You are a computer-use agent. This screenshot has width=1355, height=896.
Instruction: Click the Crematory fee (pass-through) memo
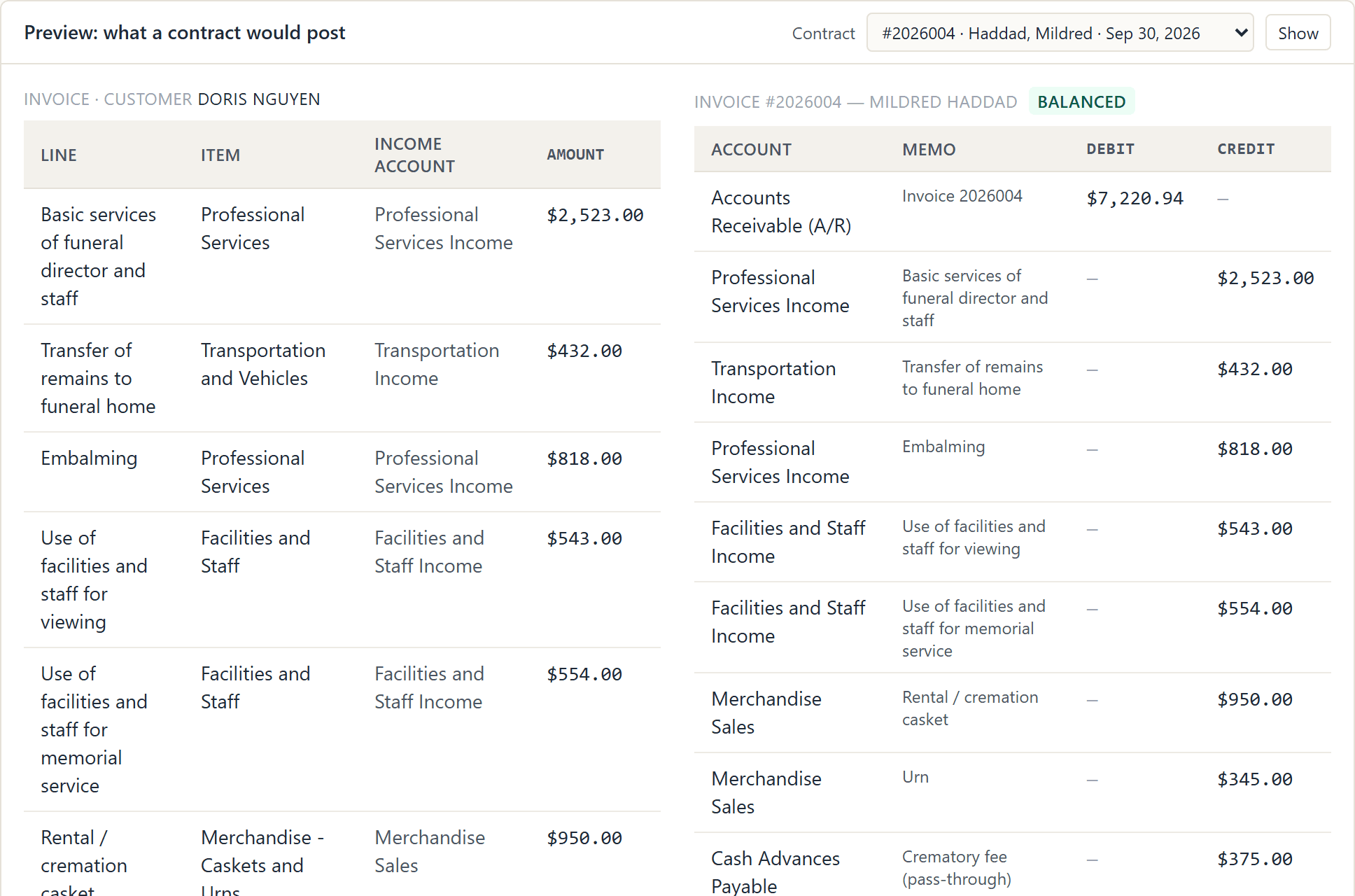(x=956, y=868)
